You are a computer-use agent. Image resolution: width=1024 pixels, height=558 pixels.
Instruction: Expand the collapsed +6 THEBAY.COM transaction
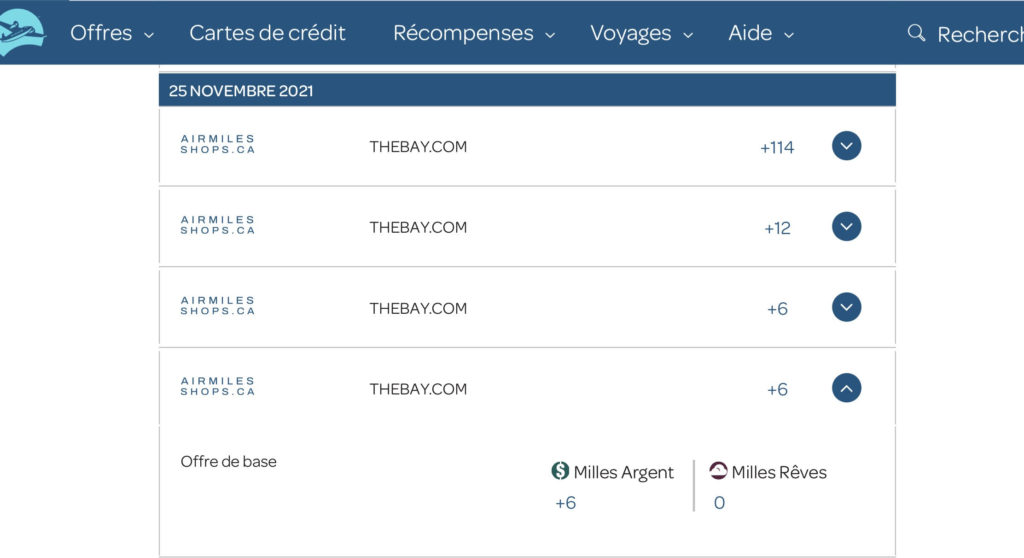click(x=846, y=307)
